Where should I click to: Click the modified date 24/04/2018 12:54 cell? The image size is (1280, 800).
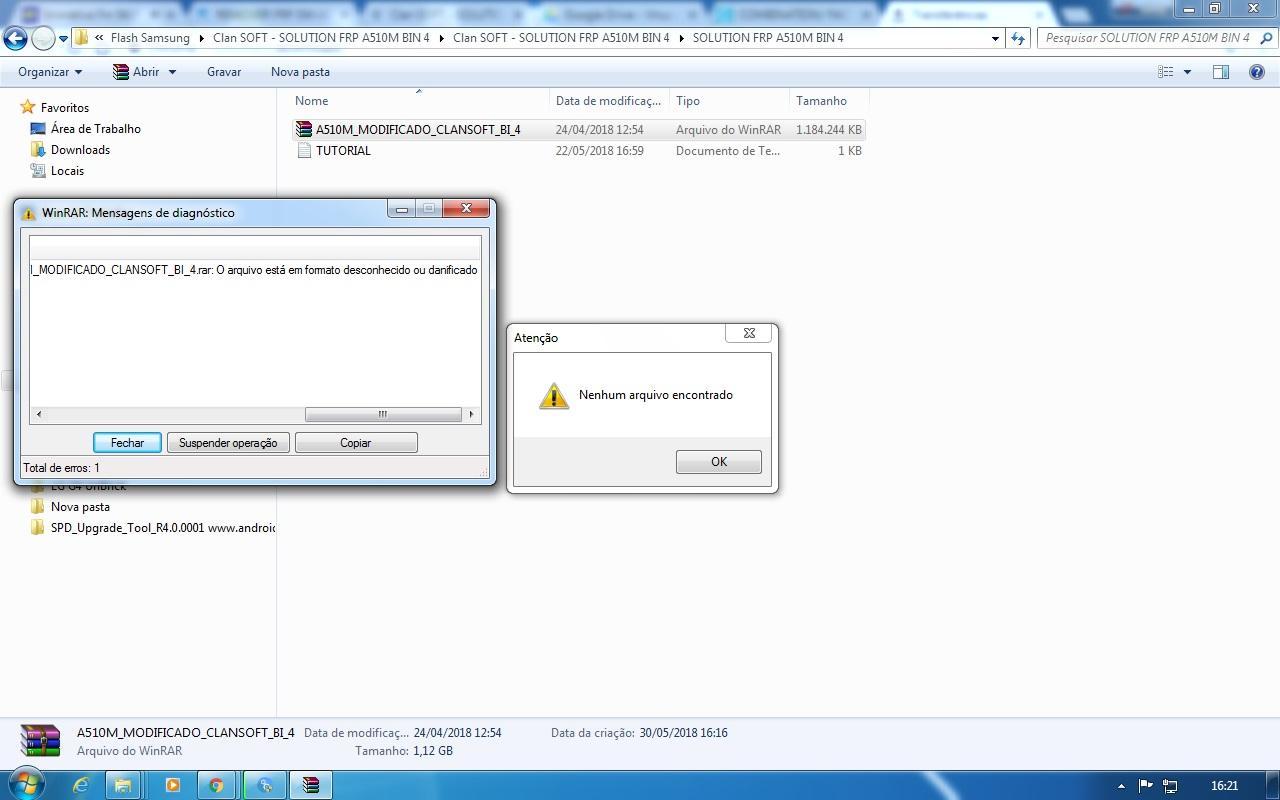[600, 130]
